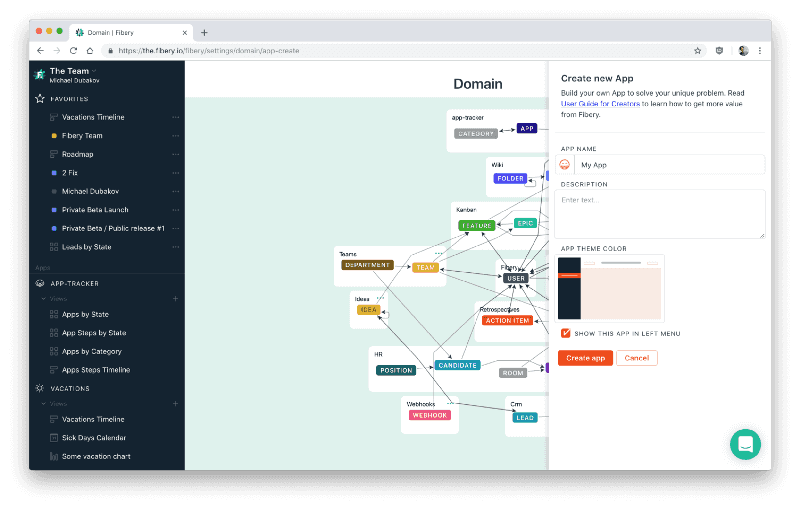Uncheck Show This App In Left Menu
This screenshot has width=800, height=508.
(x=566, y=333)
